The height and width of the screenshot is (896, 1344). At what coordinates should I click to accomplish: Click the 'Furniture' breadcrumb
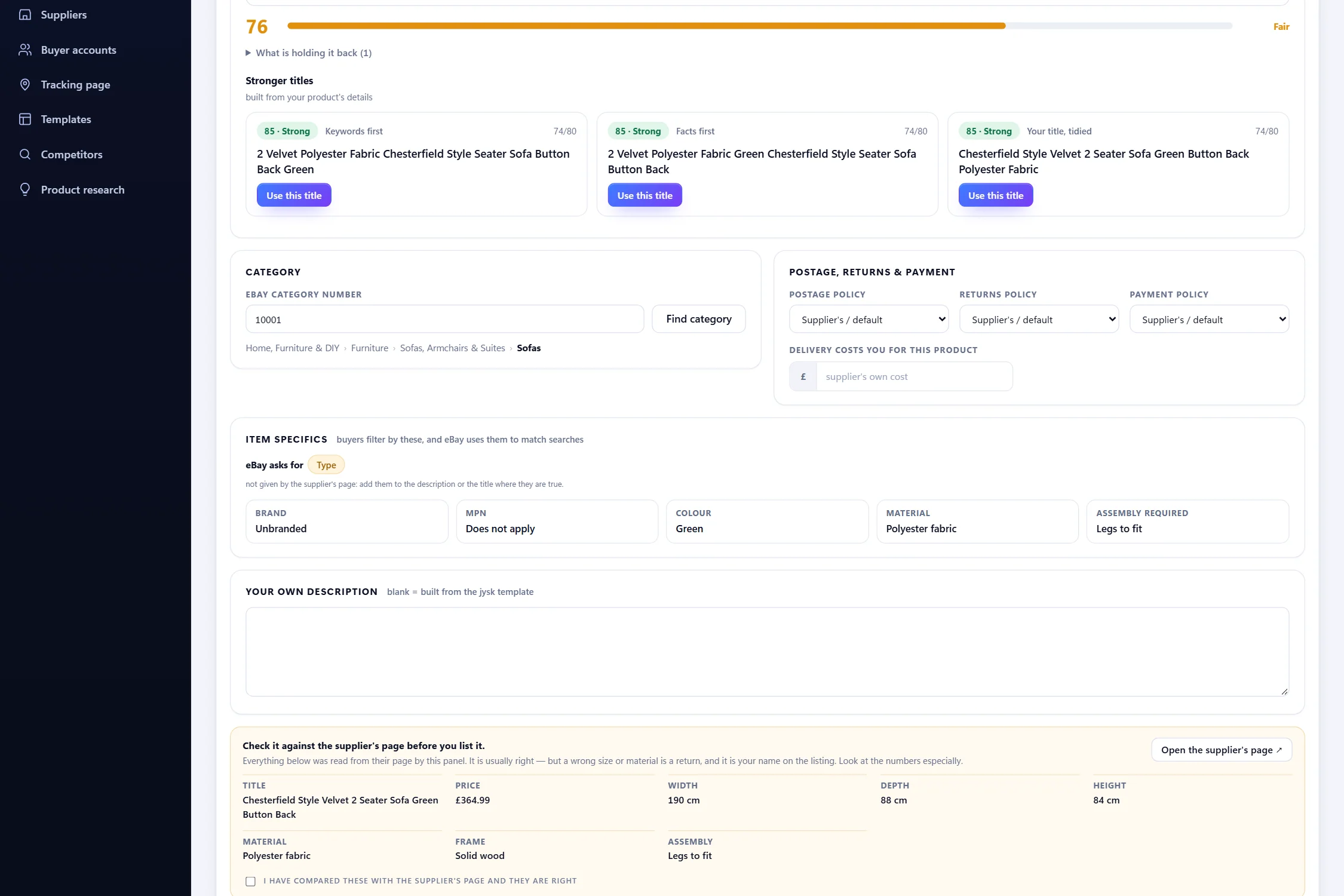369,348
